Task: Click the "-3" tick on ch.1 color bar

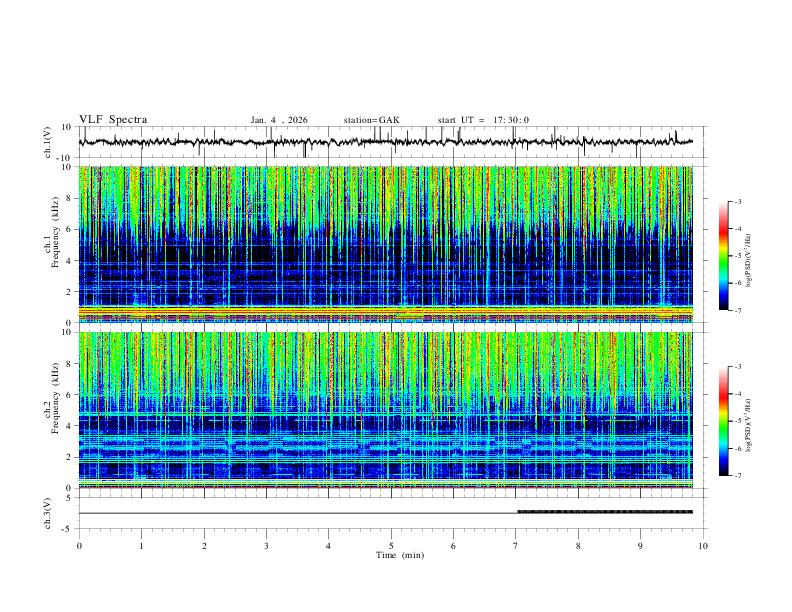Action: pos(737,201)
